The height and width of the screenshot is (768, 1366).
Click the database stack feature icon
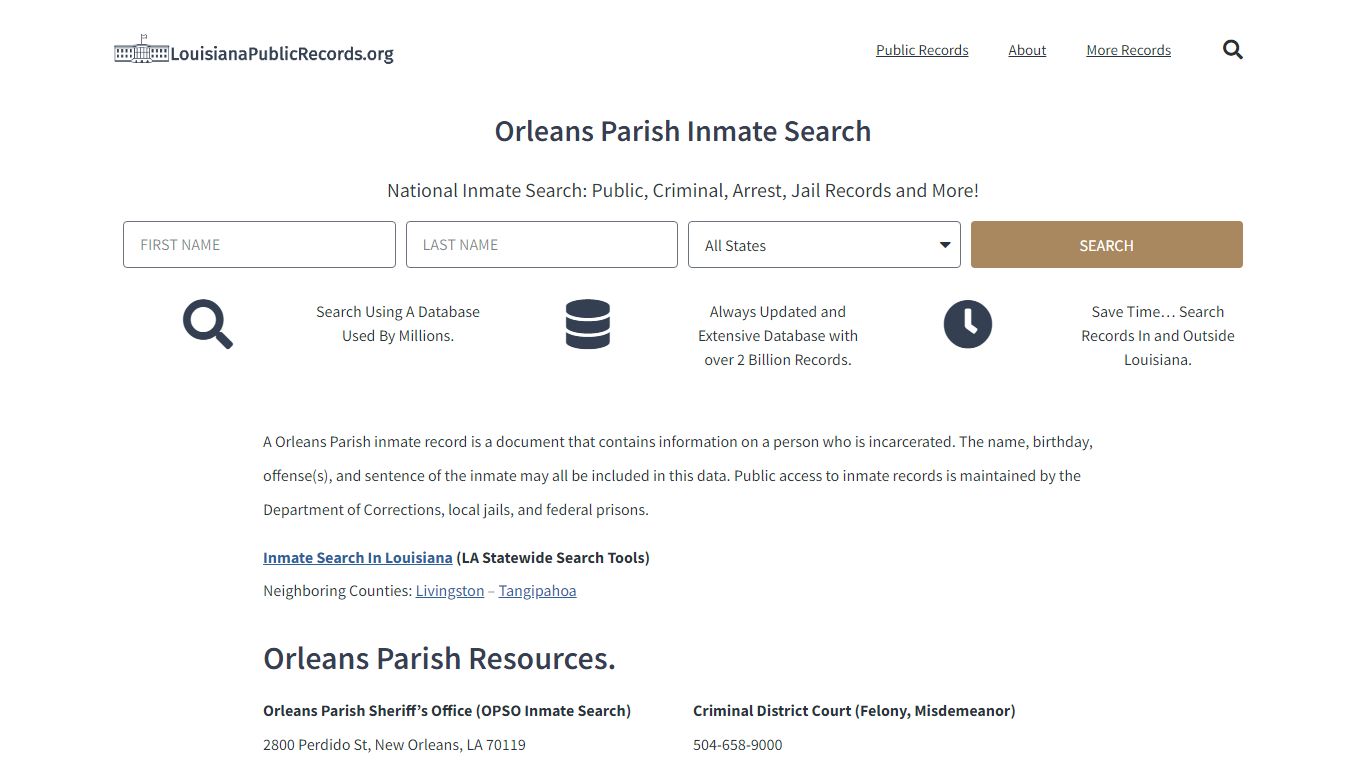[x=588, y=324]
